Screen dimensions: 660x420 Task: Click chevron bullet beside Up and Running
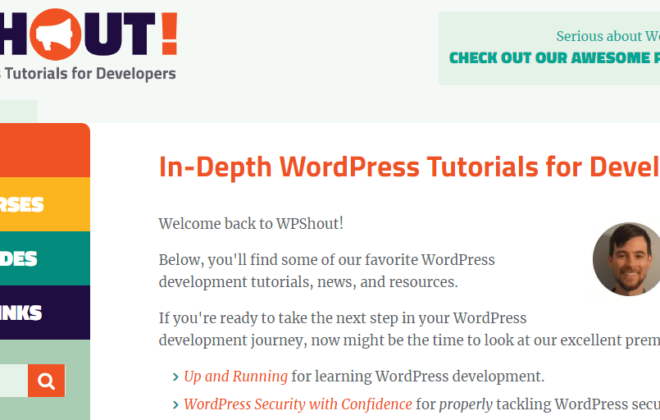coord(176,377)
